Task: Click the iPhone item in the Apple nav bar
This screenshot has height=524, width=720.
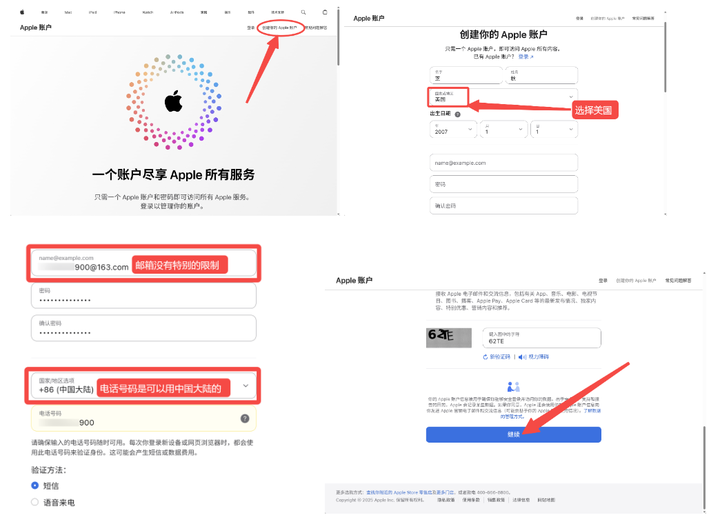Action: pyautogui.click(x=119, y=12)
